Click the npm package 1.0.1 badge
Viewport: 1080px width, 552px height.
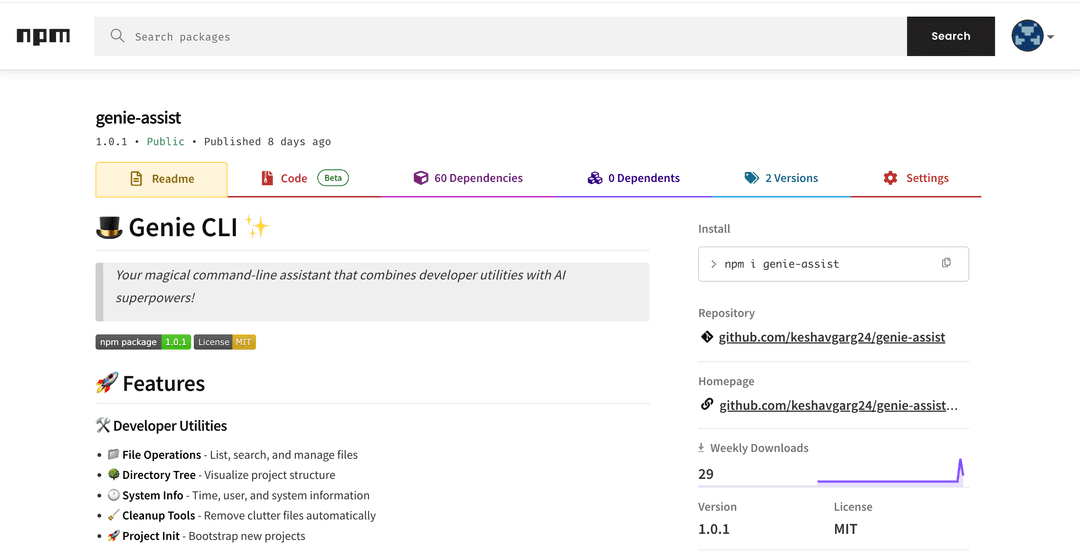point(143,342)
